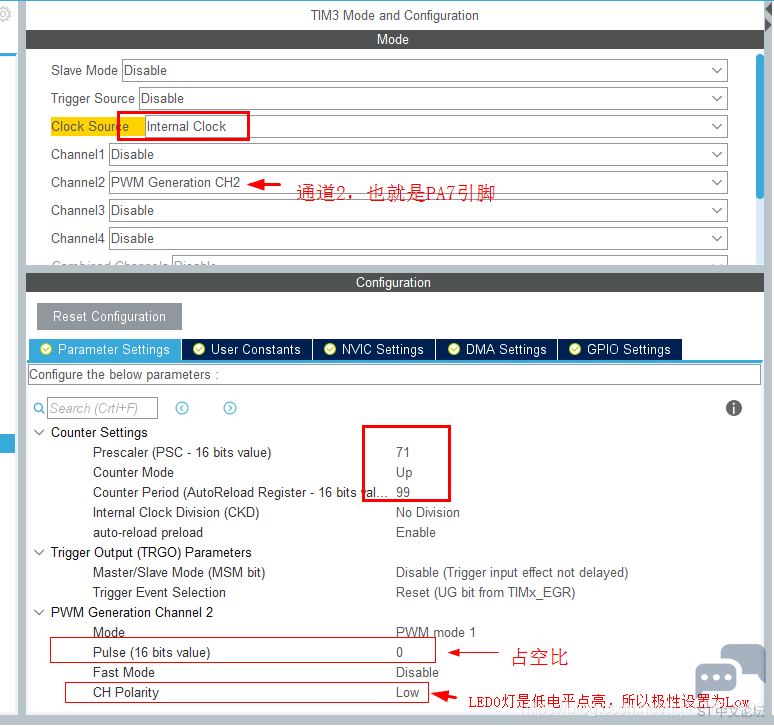This screenshot has width=774, height=727.
Task: Click the Reset Configuration button
Action: pyautogui.click(x=109, y=316)
